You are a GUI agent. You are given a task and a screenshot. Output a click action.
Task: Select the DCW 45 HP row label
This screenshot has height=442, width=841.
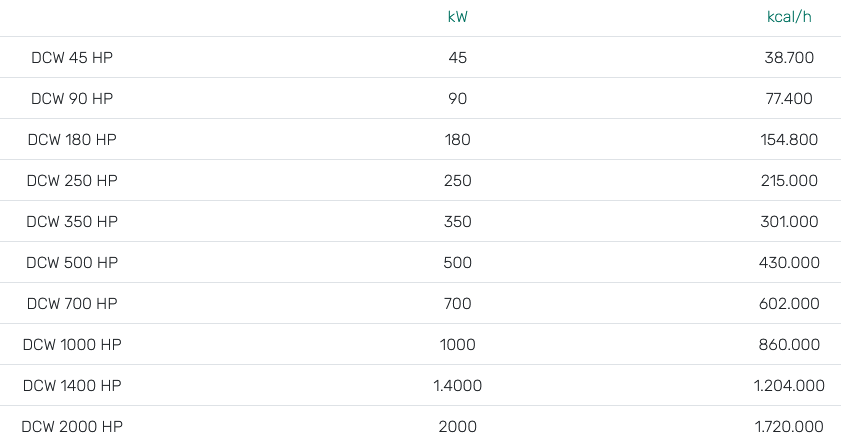(x=72, y=58)
